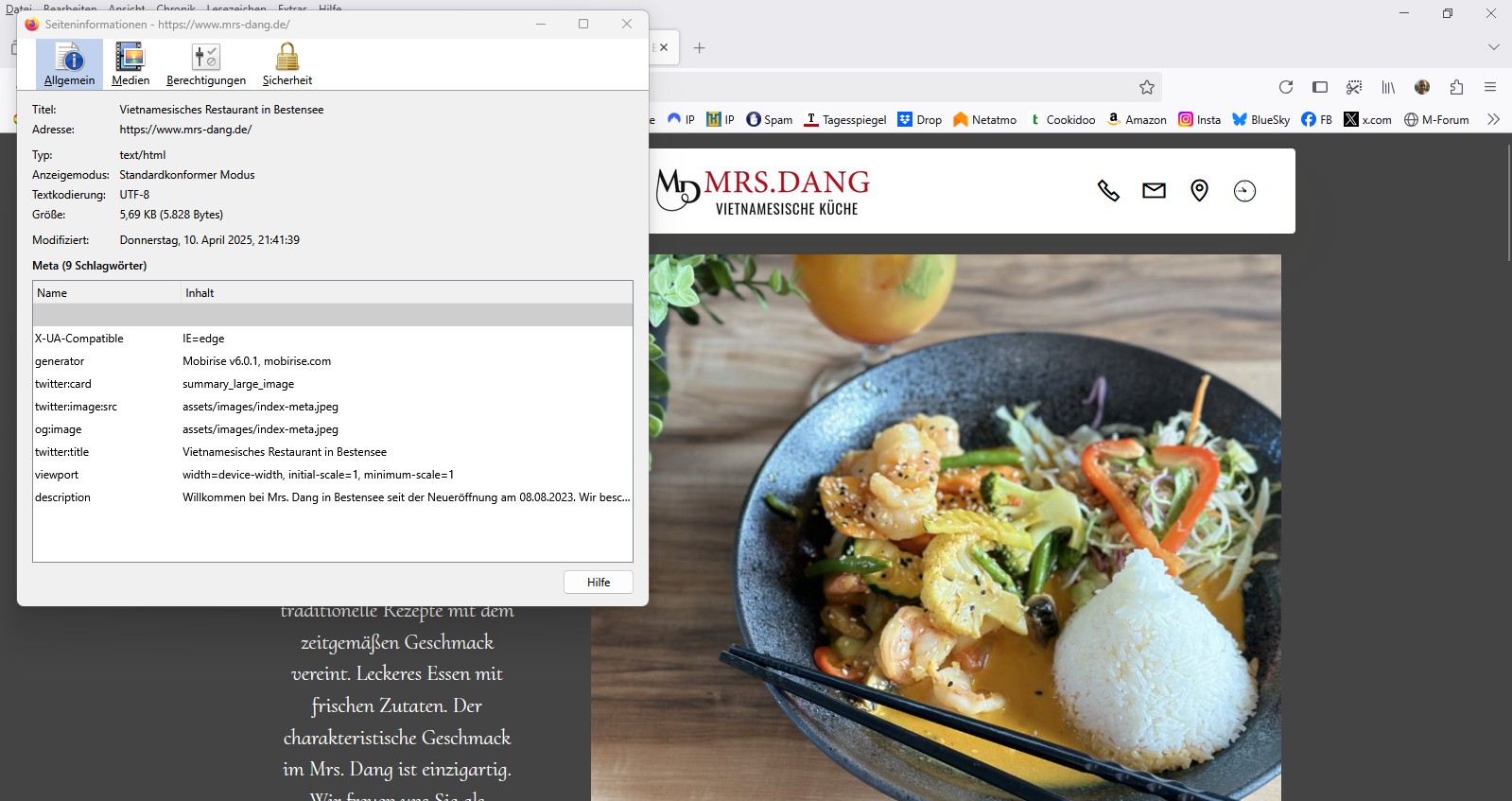Screen dimensions: 1512x801
Task: Open the BlueSky bookmark
Action: pyautogui.click(x=1261, y=119)
